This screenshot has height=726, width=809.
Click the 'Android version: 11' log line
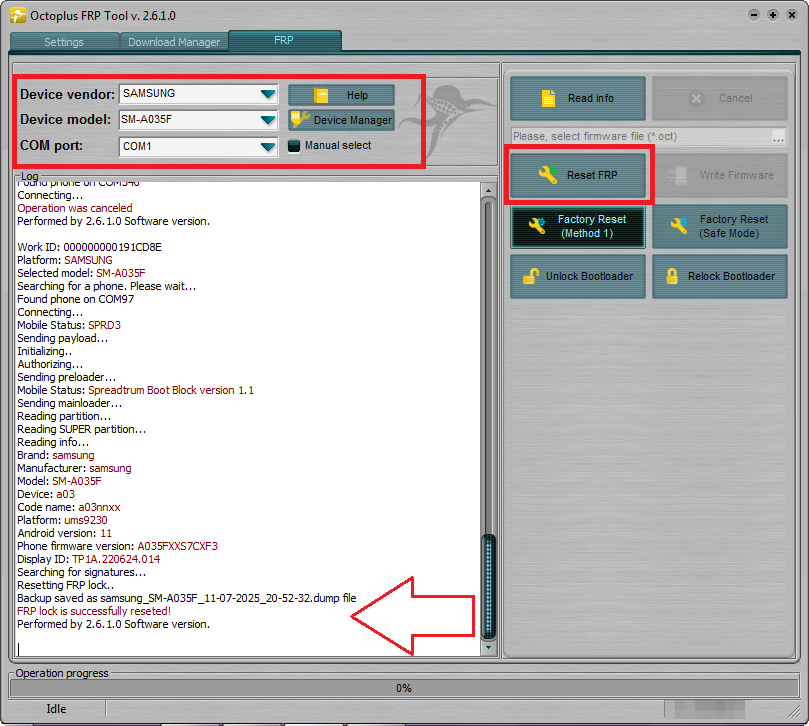point(64,533)
